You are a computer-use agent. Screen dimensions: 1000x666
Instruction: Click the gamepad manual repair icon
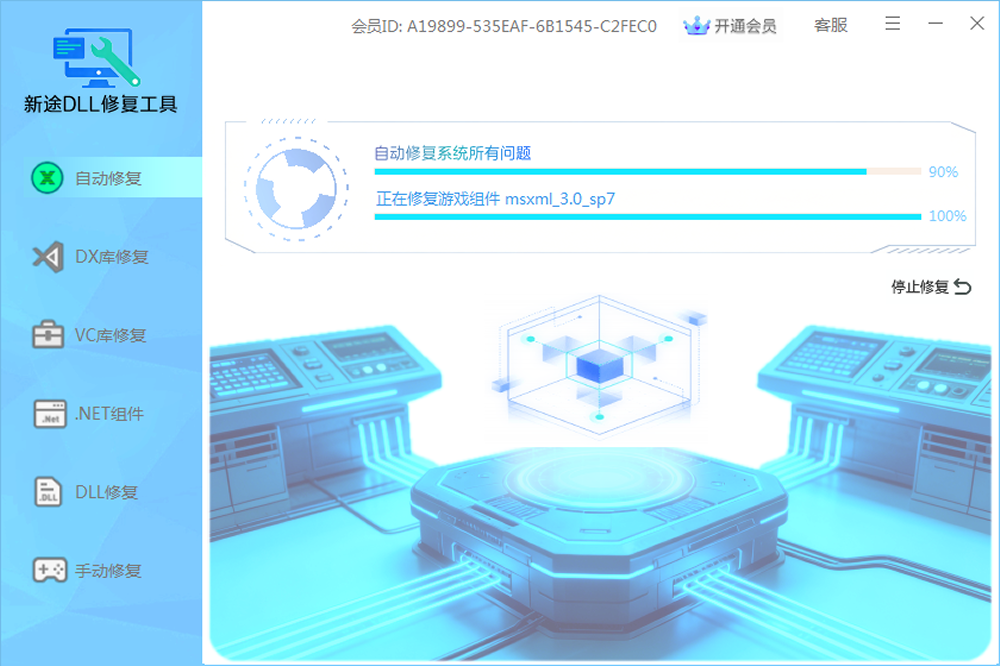[47, 571]
